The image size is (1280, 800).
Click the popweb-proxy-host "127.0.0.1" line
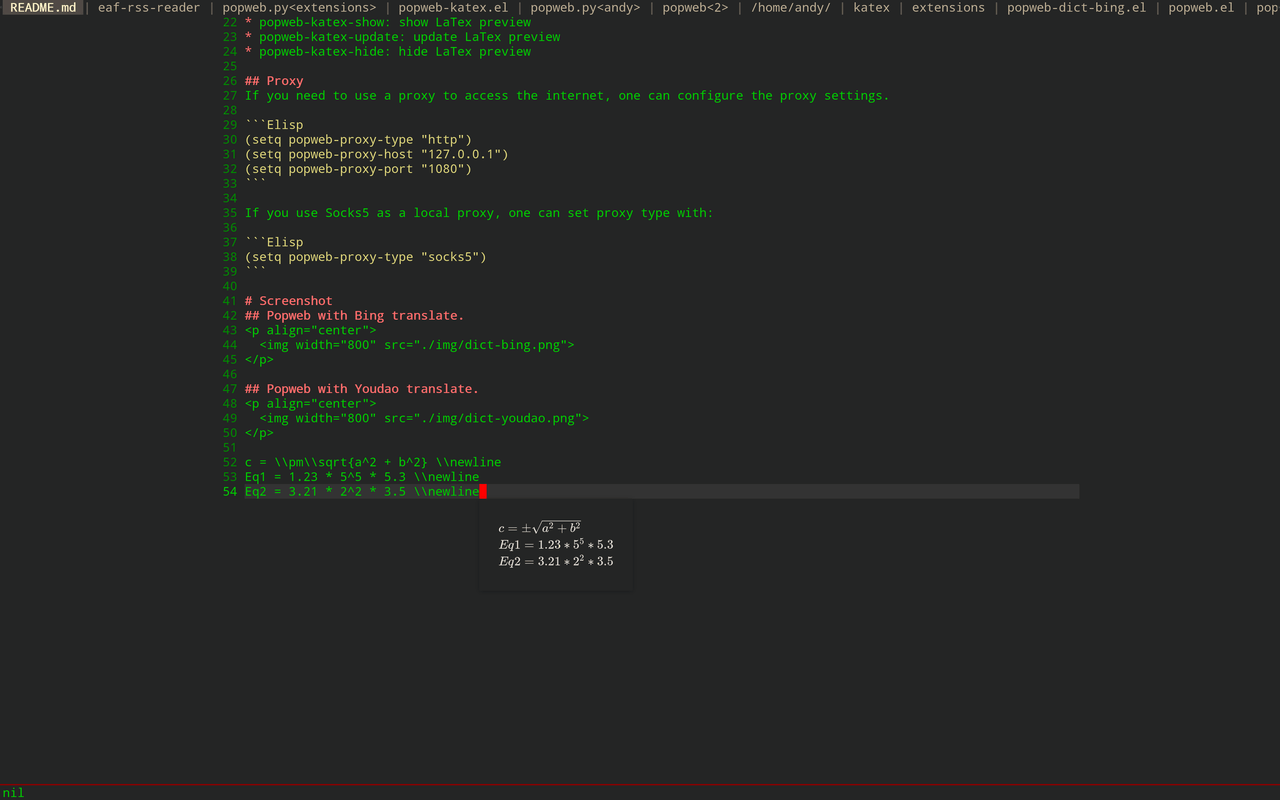click(x=377, y=154)
